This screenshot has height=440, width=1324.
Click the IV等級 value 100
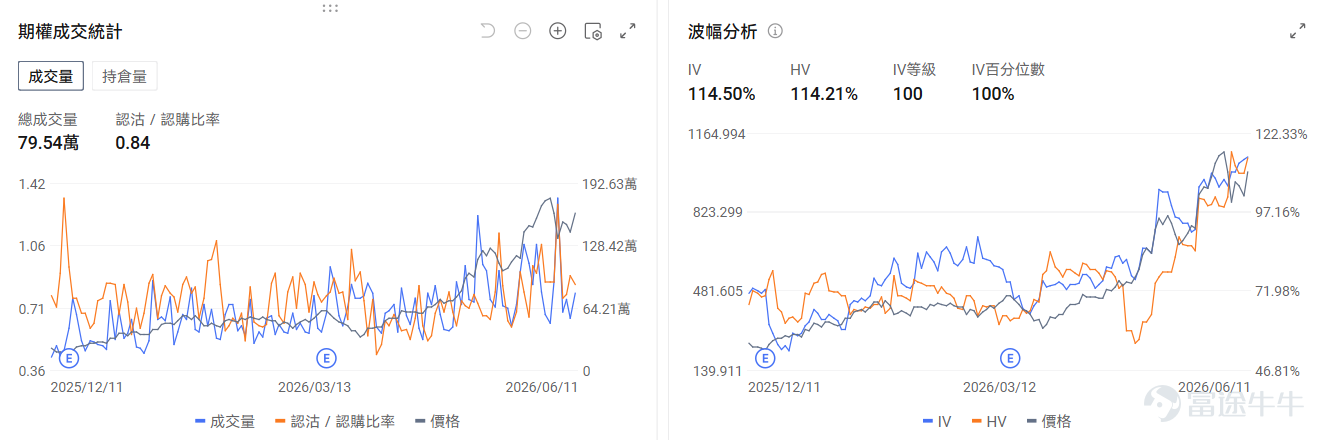pos(907,94)
